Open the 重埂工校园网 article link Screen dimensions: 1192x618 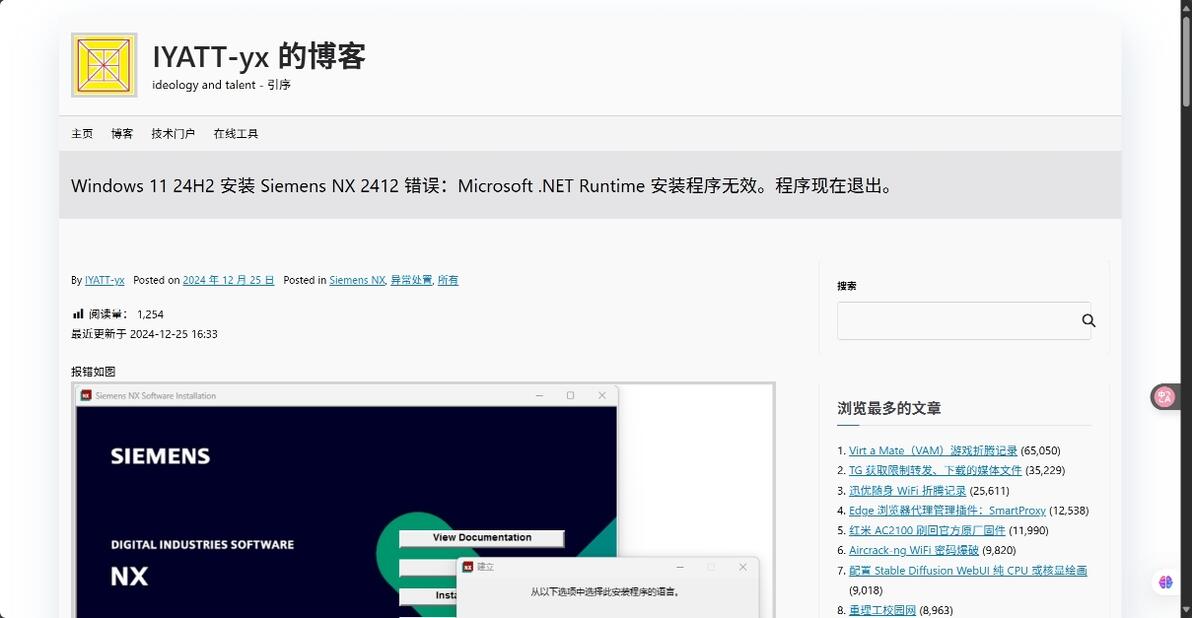coord(882,610)
